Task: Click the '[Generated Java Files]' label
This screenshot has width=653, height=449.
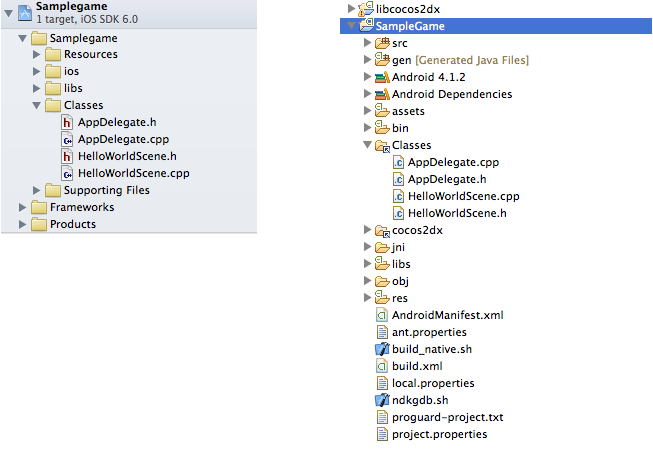Action: coord(472,60)
